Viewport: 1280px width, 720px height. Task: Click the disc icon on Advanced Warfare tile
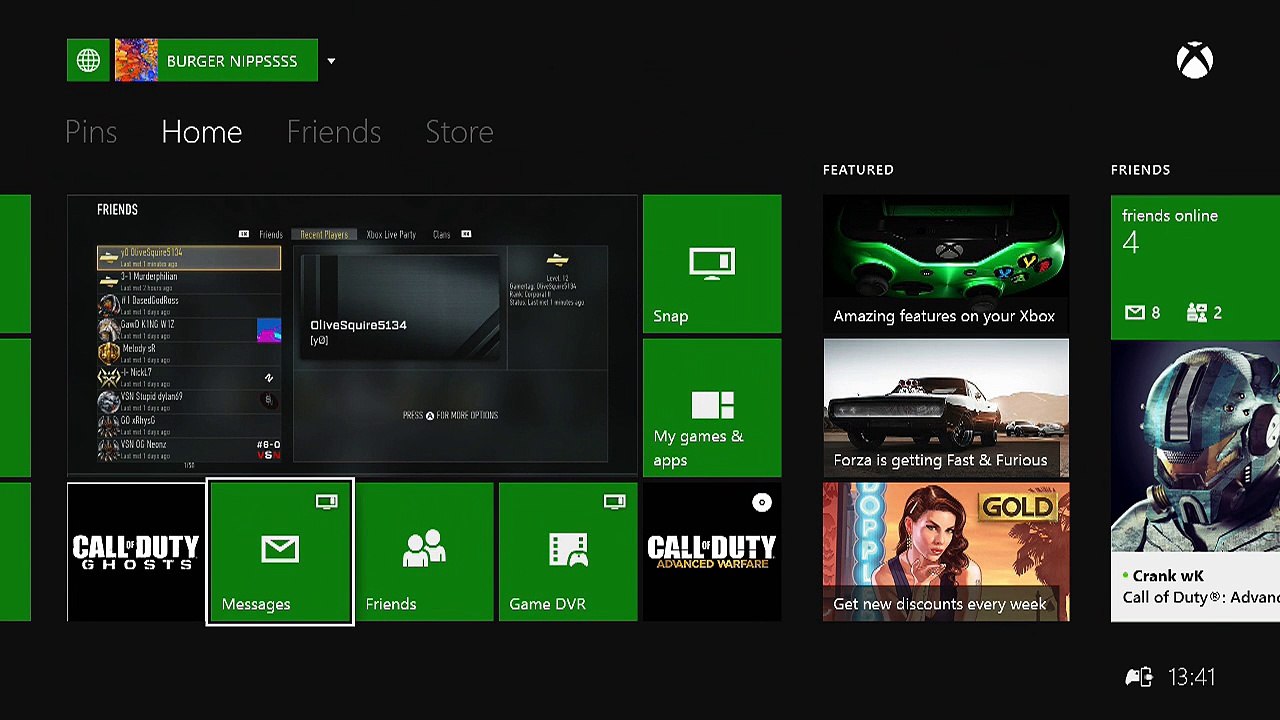tap(762, 502)
